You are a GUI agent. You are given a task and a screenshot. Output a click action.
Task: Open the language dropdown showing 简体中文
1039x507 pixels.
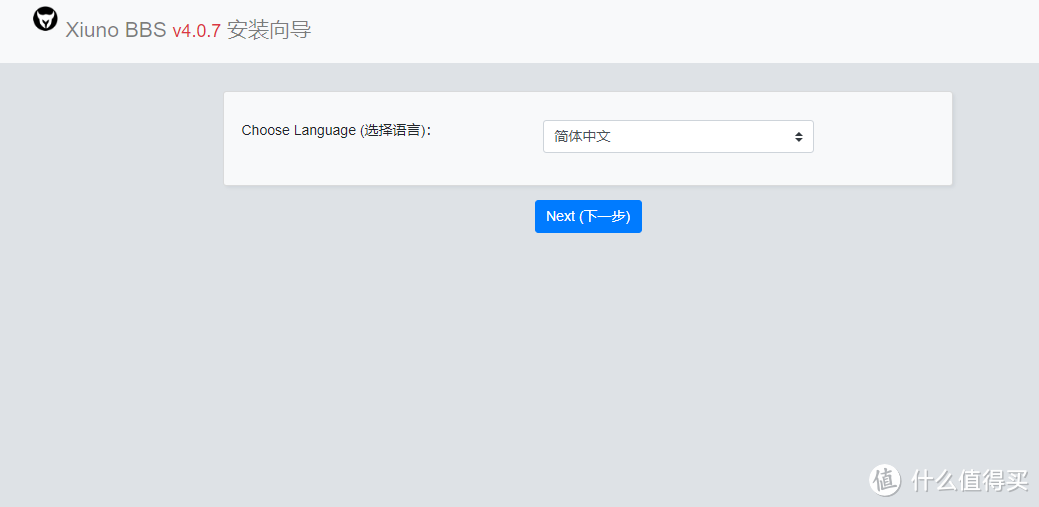click(678, 137)
